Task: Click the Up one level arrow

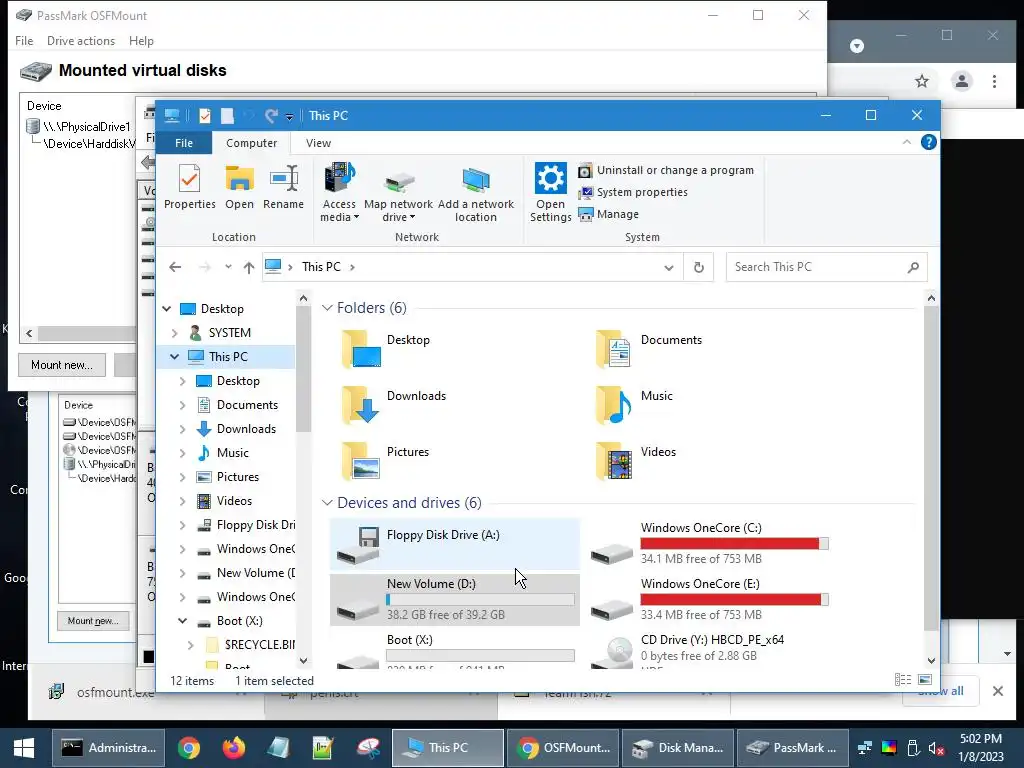Action: [249, 267]
